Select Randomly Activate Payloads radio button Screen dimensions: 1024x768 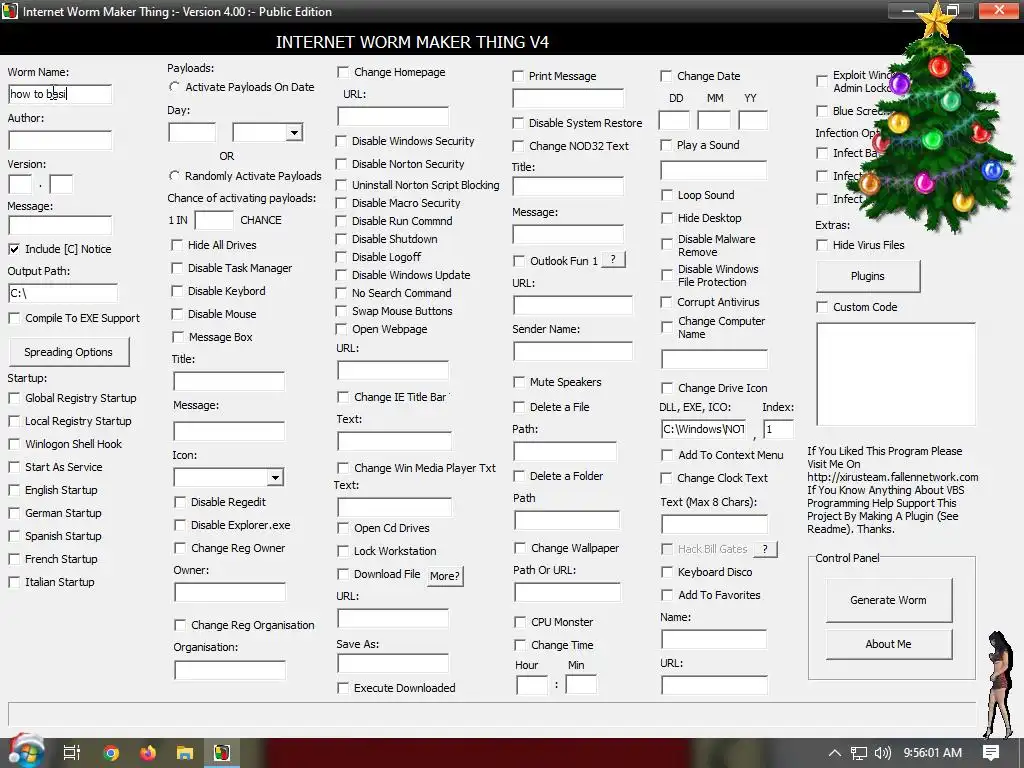click(174, 176)
